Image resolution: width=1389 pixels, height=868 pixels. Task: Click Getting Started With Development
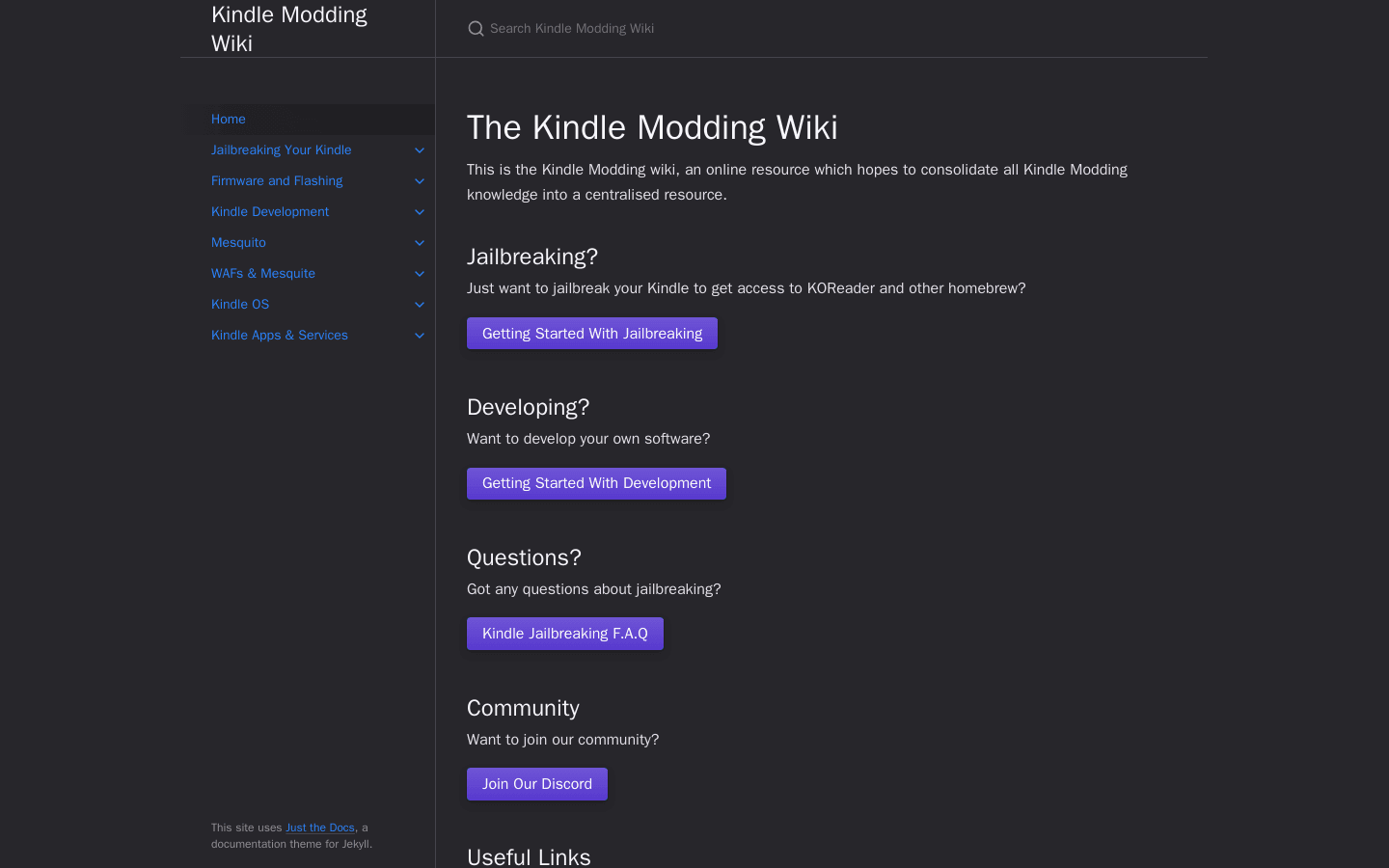pos(595,483)
